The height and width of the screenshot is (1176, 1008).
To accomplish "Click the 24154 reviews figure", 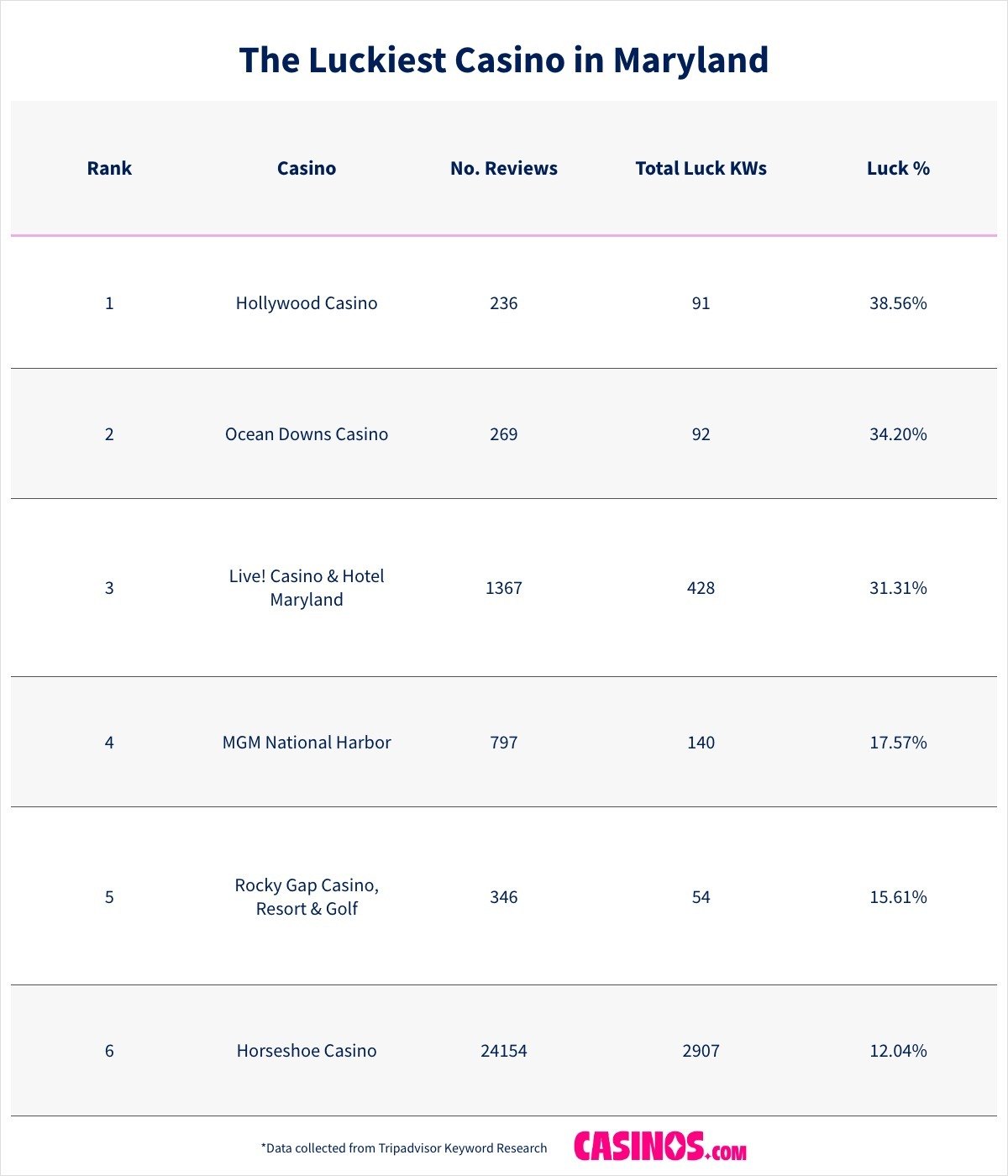I will (x=504, y=1051).
